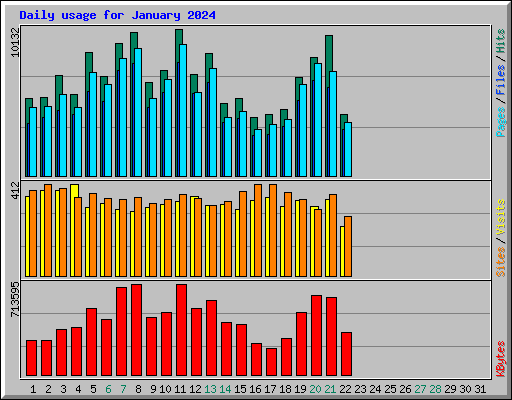The height and width of the screenshot is (400, 512).
Task: Click day label 12 on the x-axis
Action: [x=195, y=389]
